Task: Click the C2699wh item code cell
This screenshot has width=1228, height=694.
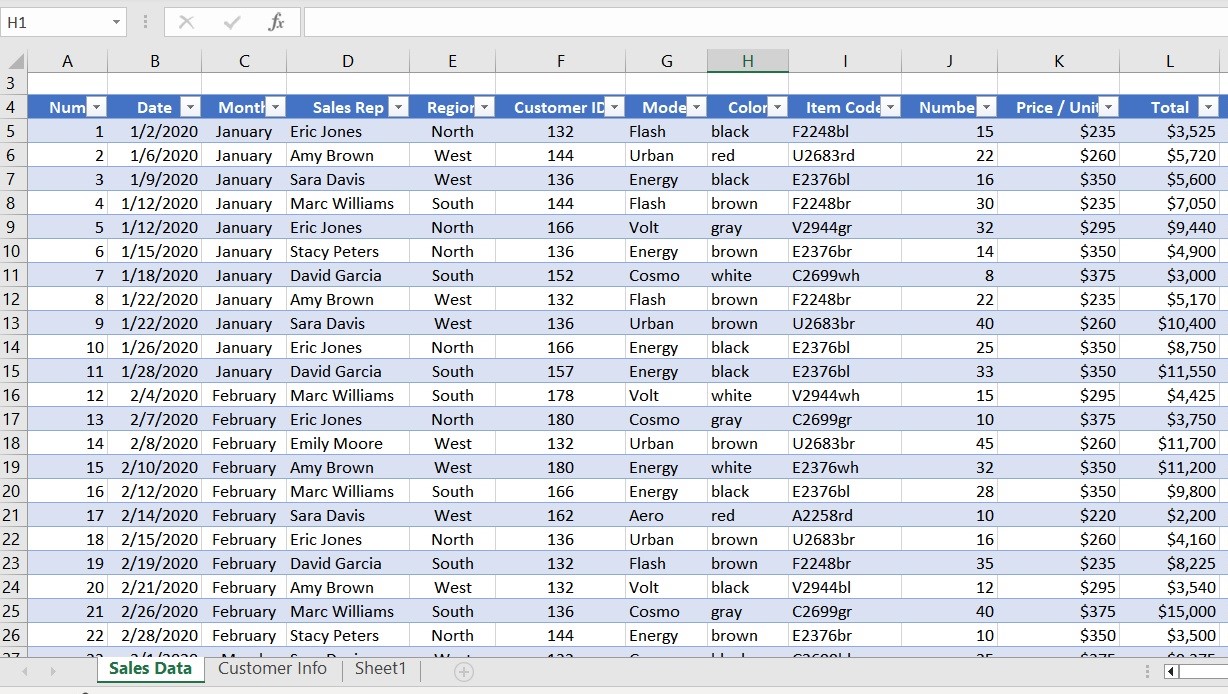Action: 845,275
